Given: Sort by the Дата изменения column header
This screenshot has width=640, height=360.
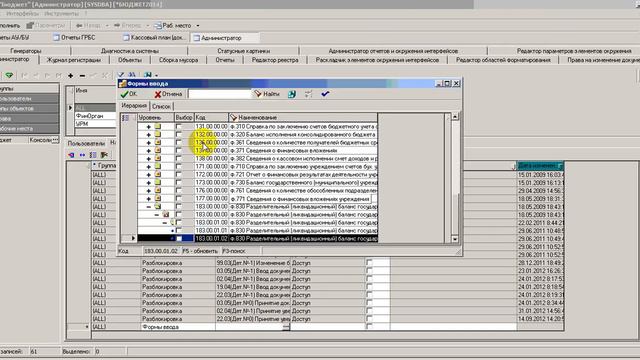Looking at the screenshot, I should pos(540,166).
